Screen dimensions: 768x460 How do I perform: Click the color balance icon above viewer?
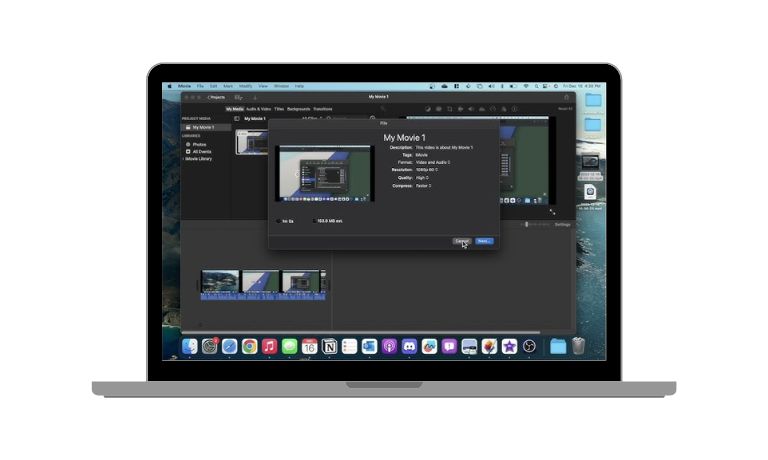(428, 108)
